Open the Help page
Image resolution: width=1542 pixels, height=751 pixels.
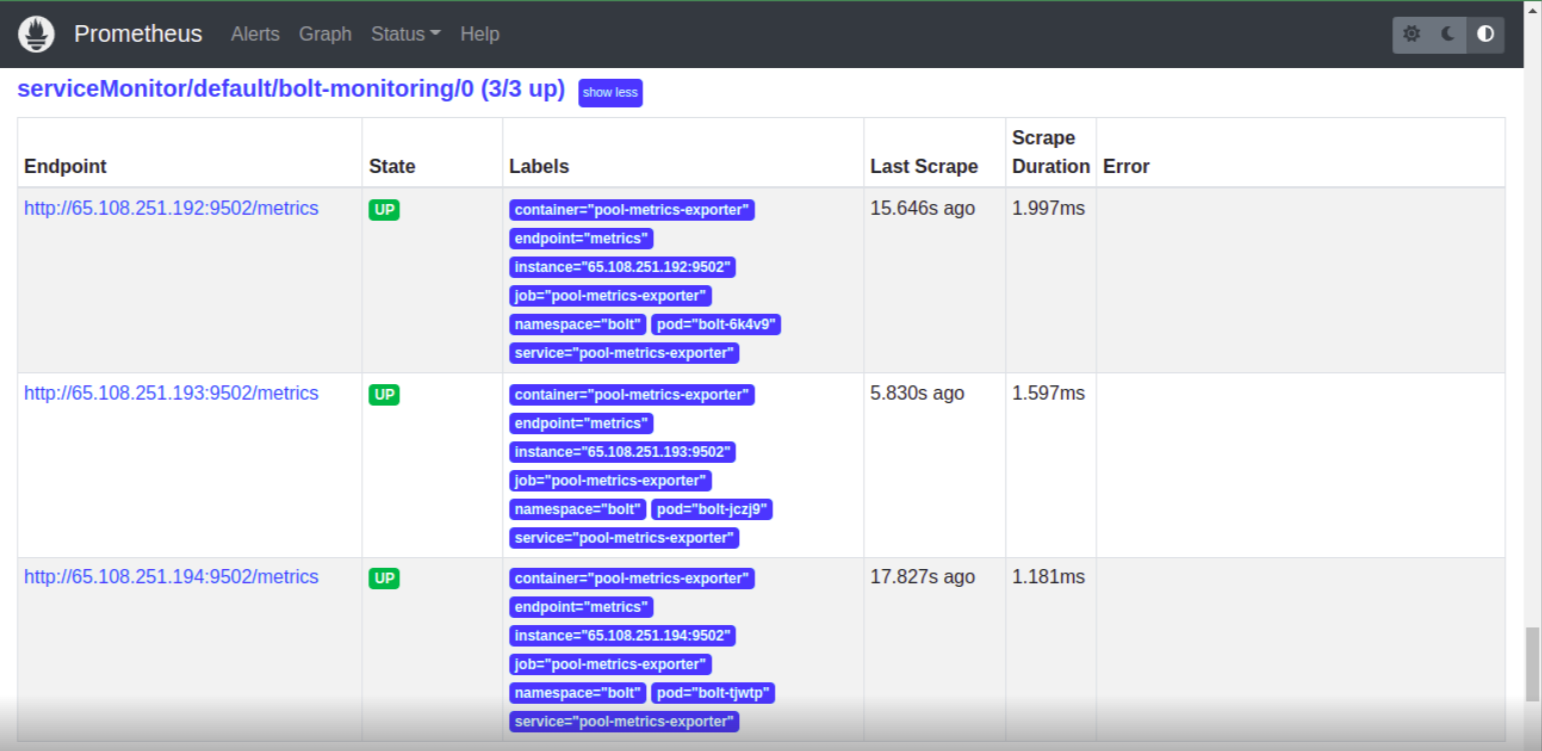479,34
